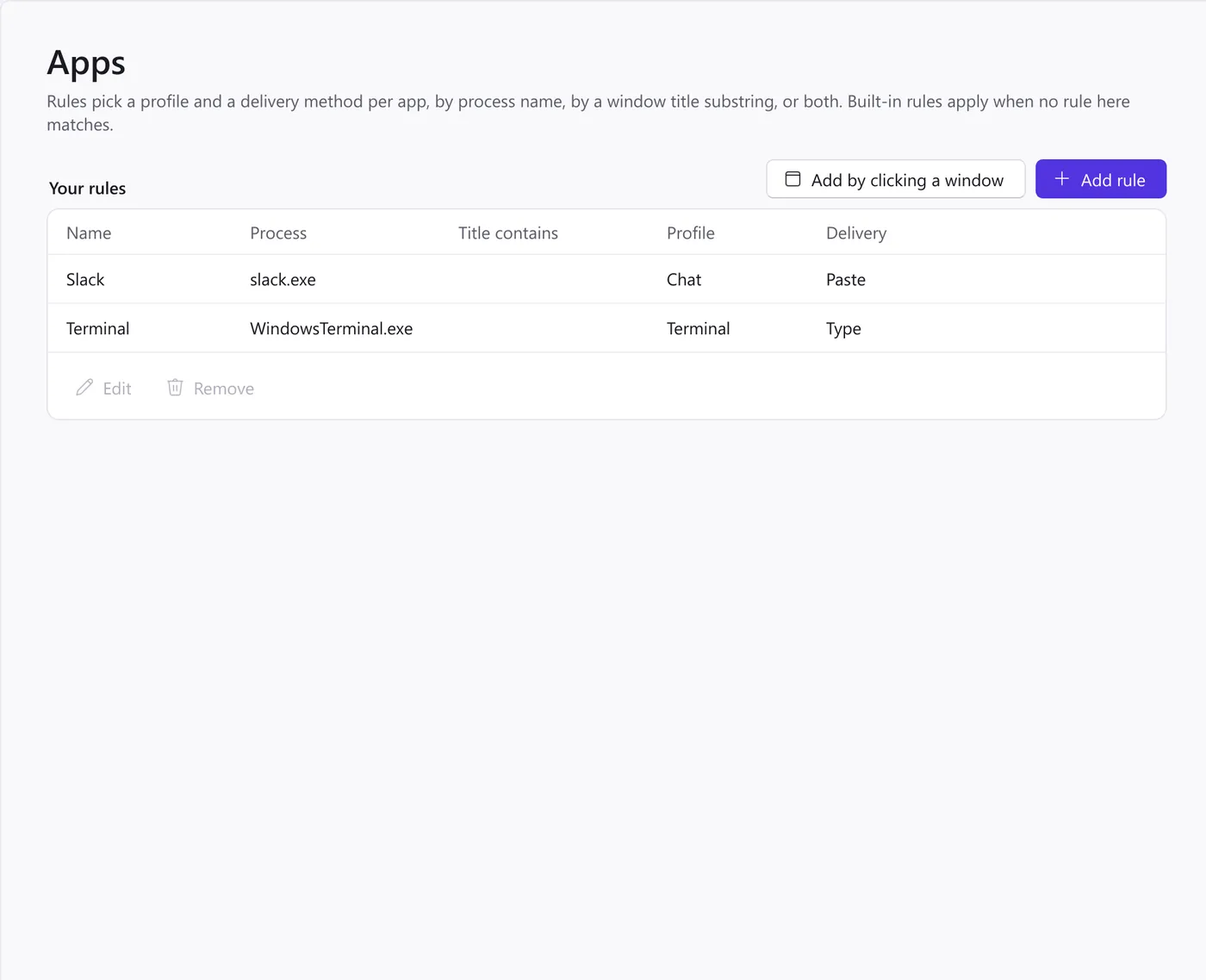Click the Title contains column header
The width and height of the screenshot is (1206, 980).
click(508, 233)
